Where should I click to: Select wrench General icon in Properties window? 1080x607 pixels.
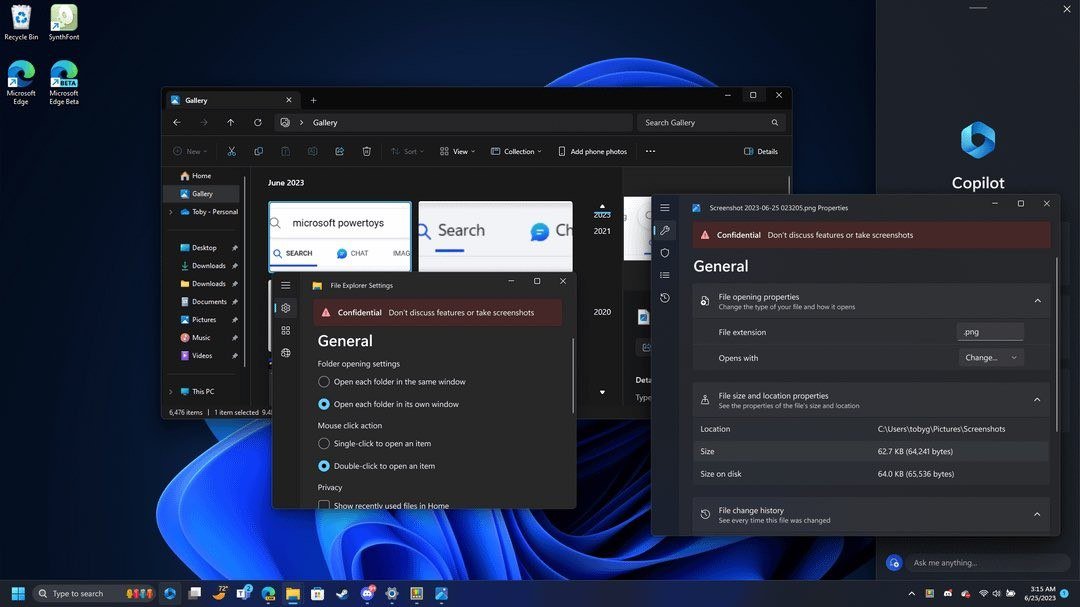tap(665, 230)
